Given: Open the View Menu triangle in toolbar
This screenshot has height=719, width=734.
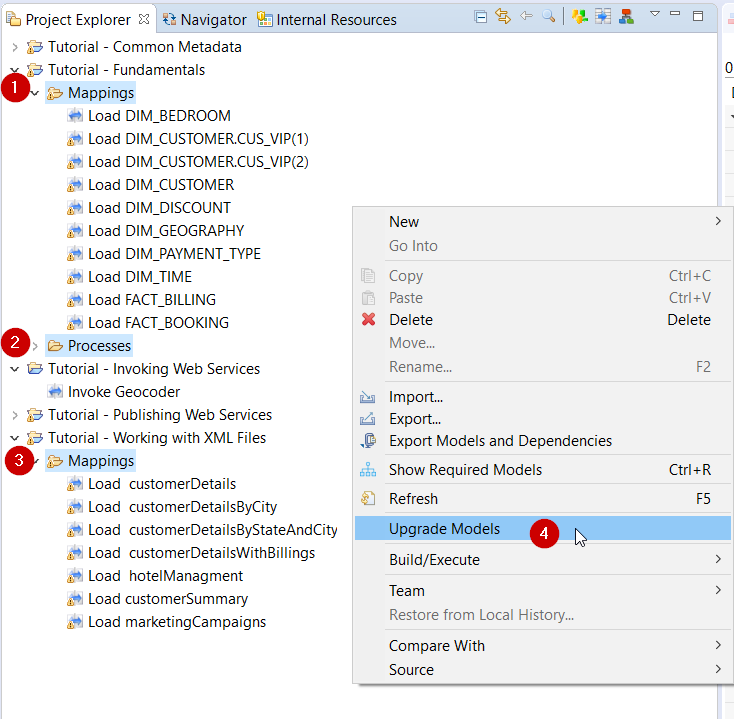Looking at the screenshot, I should 655,14.
